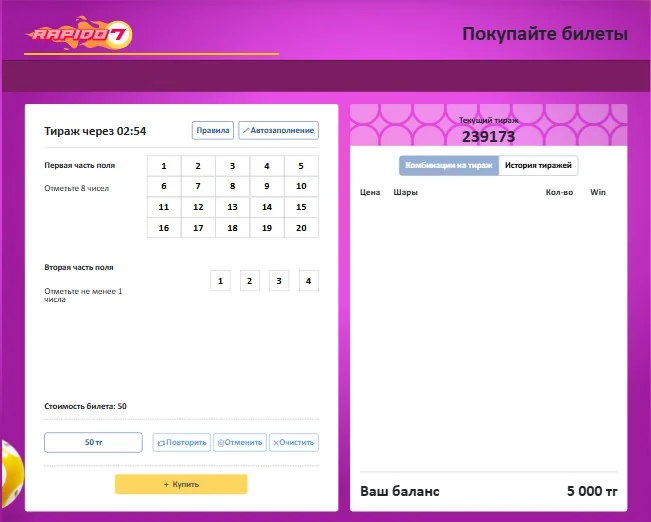Choose number 17 in the grid

click(x=198, y=228)
